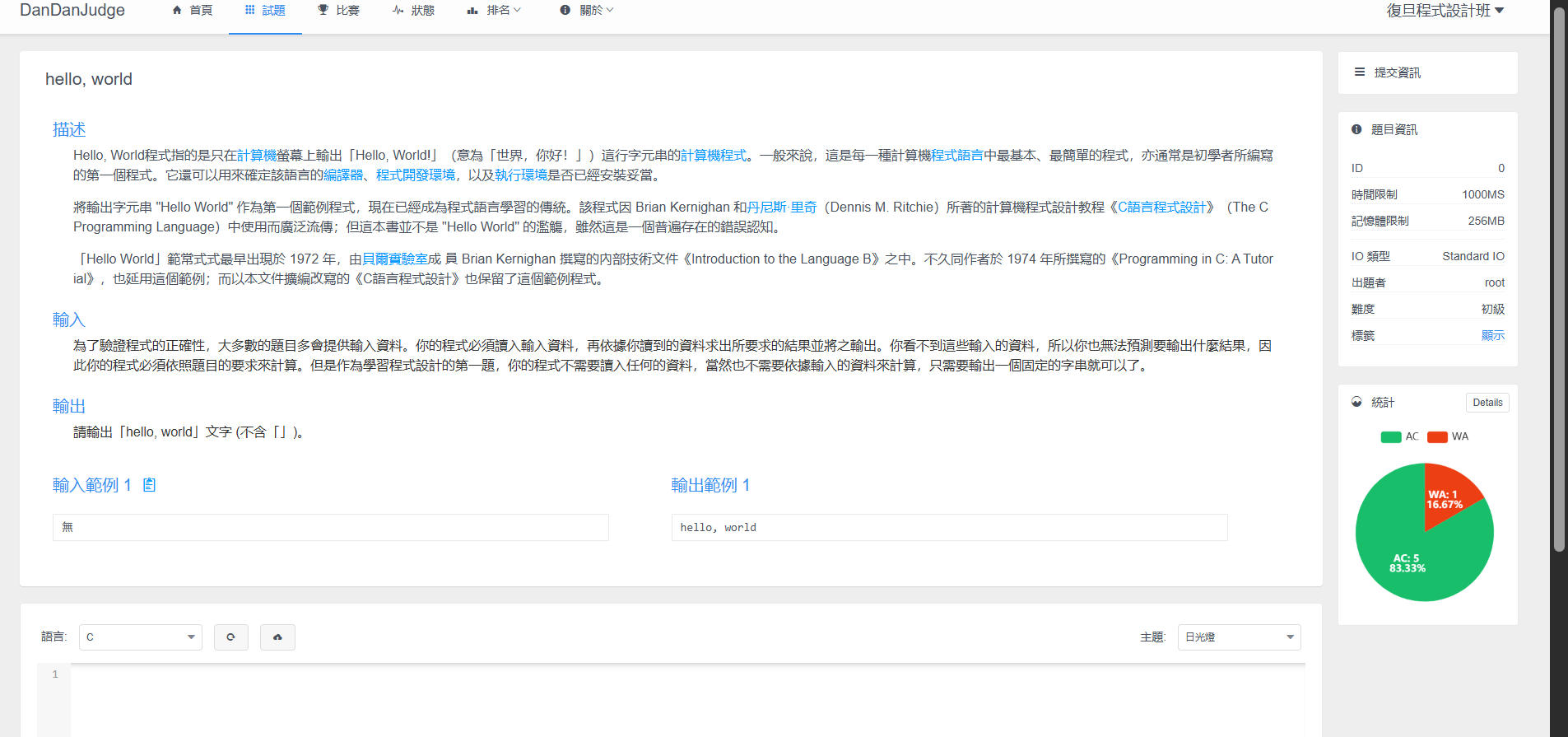Image resolution: width=1568 pixels, height=737 pixels.
Task: Click the 統計 pie chart icon
Action: [1356, 402]
